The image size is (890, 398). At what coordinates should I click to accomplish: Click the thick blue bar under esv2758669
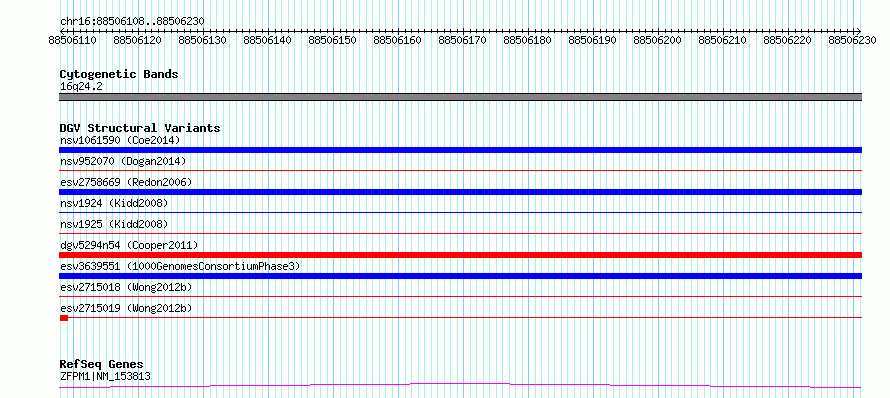[461, 192]
